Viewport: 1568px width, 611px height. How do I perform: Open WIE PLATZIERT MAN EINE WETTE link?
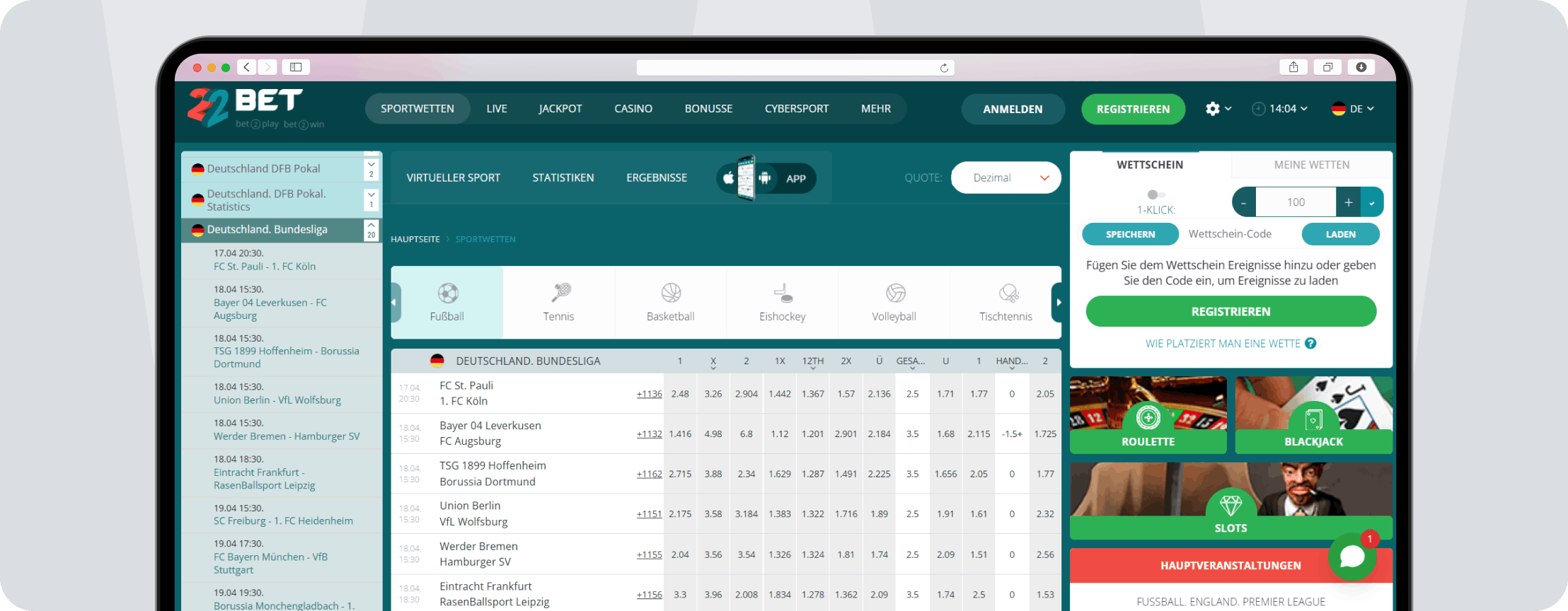pos(1223,344)
